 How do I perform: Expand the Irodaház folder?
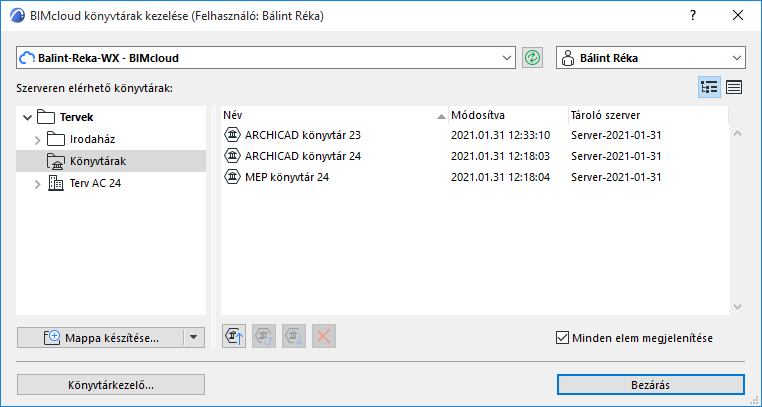tap(37, 139)
